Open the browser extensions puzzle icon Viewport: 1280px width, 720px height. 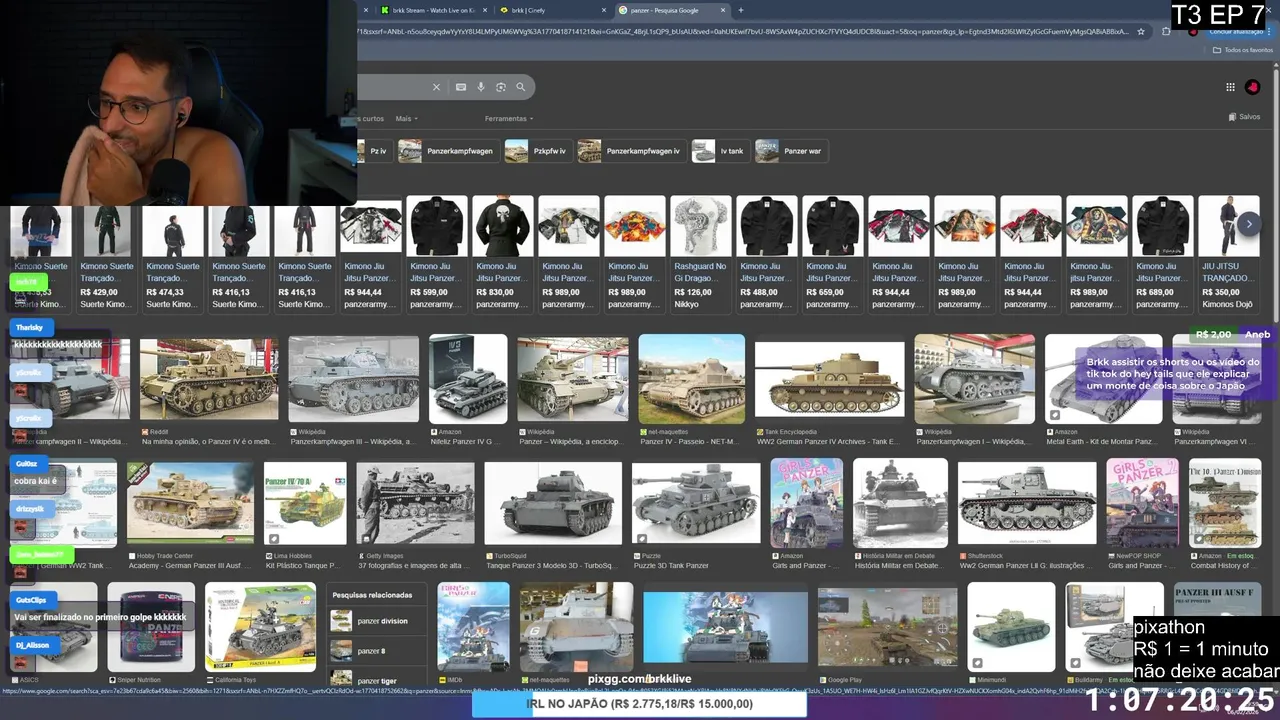coord(1166,31)
